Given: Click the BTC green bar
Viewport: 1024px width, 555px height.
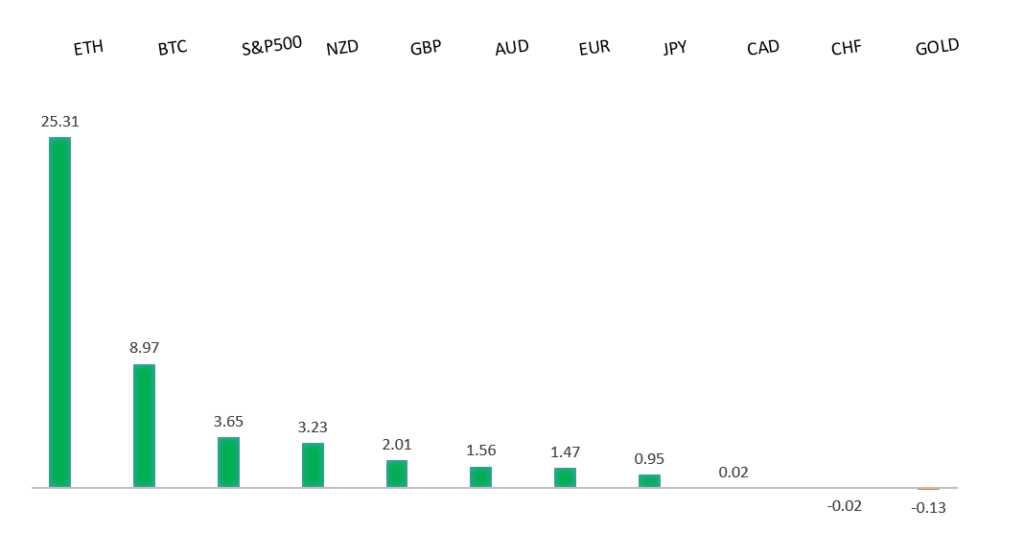Looking at the screenshot, I should pos(144,426).
